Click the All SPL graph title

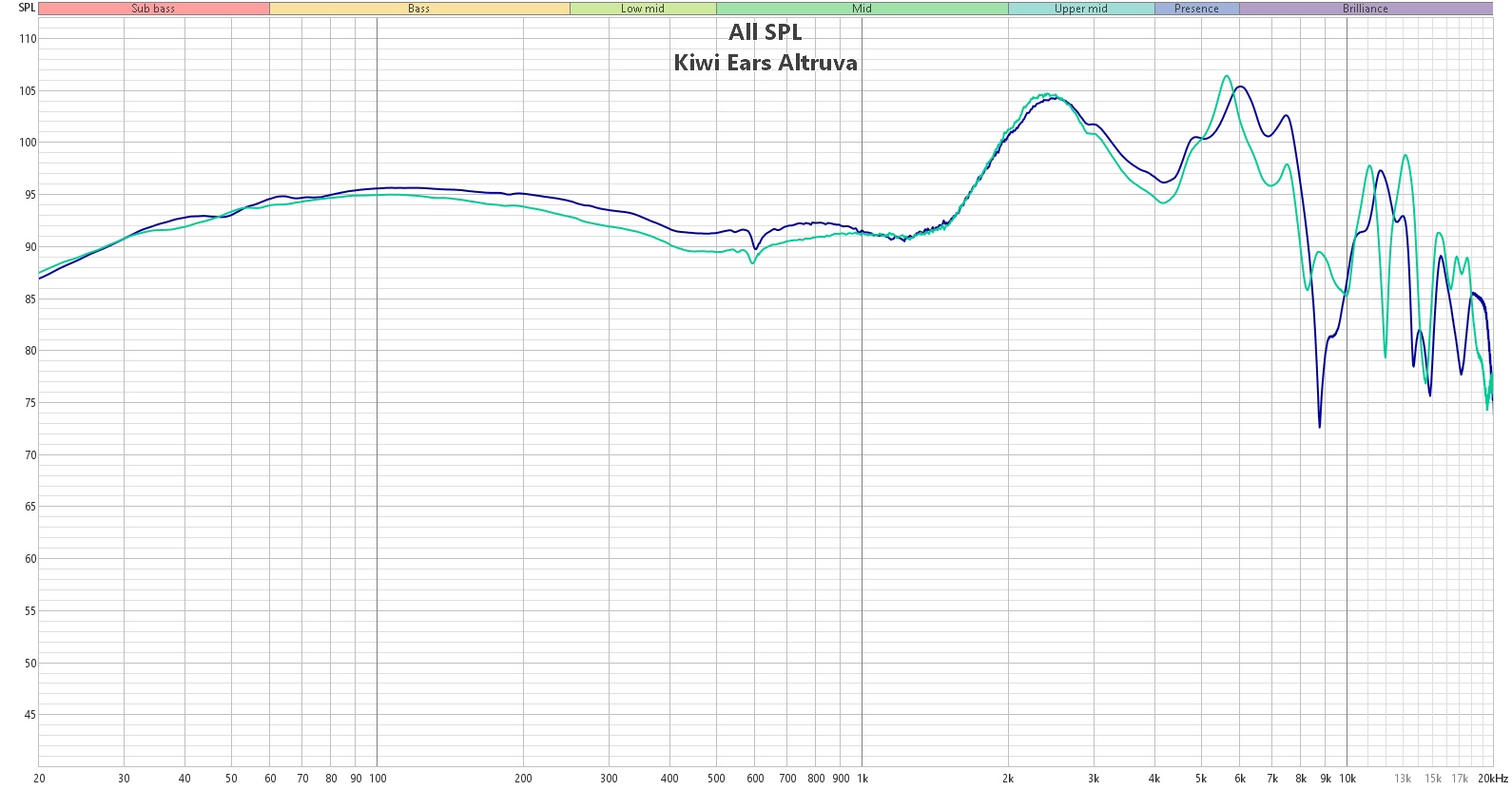[x=766, y=32]
